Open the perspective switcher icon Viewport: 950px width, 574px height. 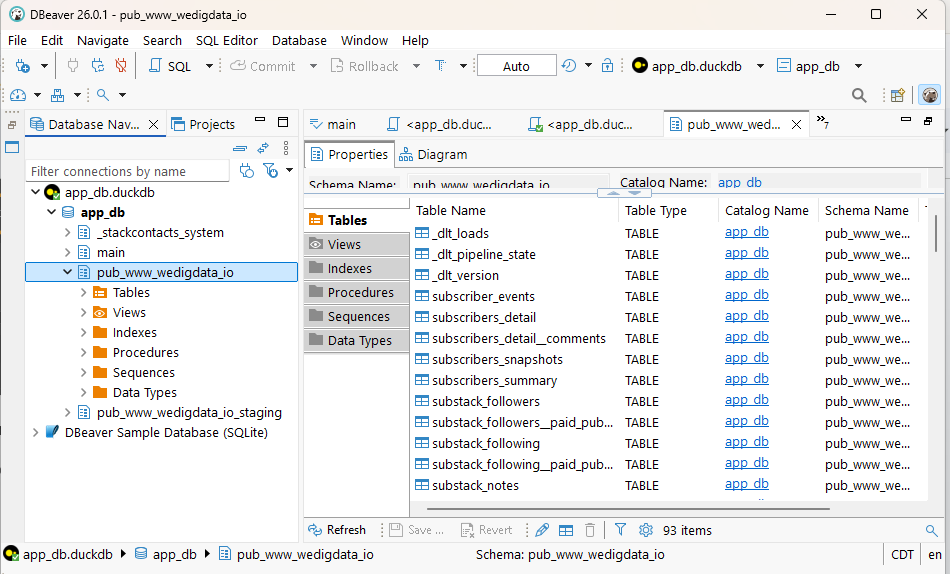(x=897, y=95)
